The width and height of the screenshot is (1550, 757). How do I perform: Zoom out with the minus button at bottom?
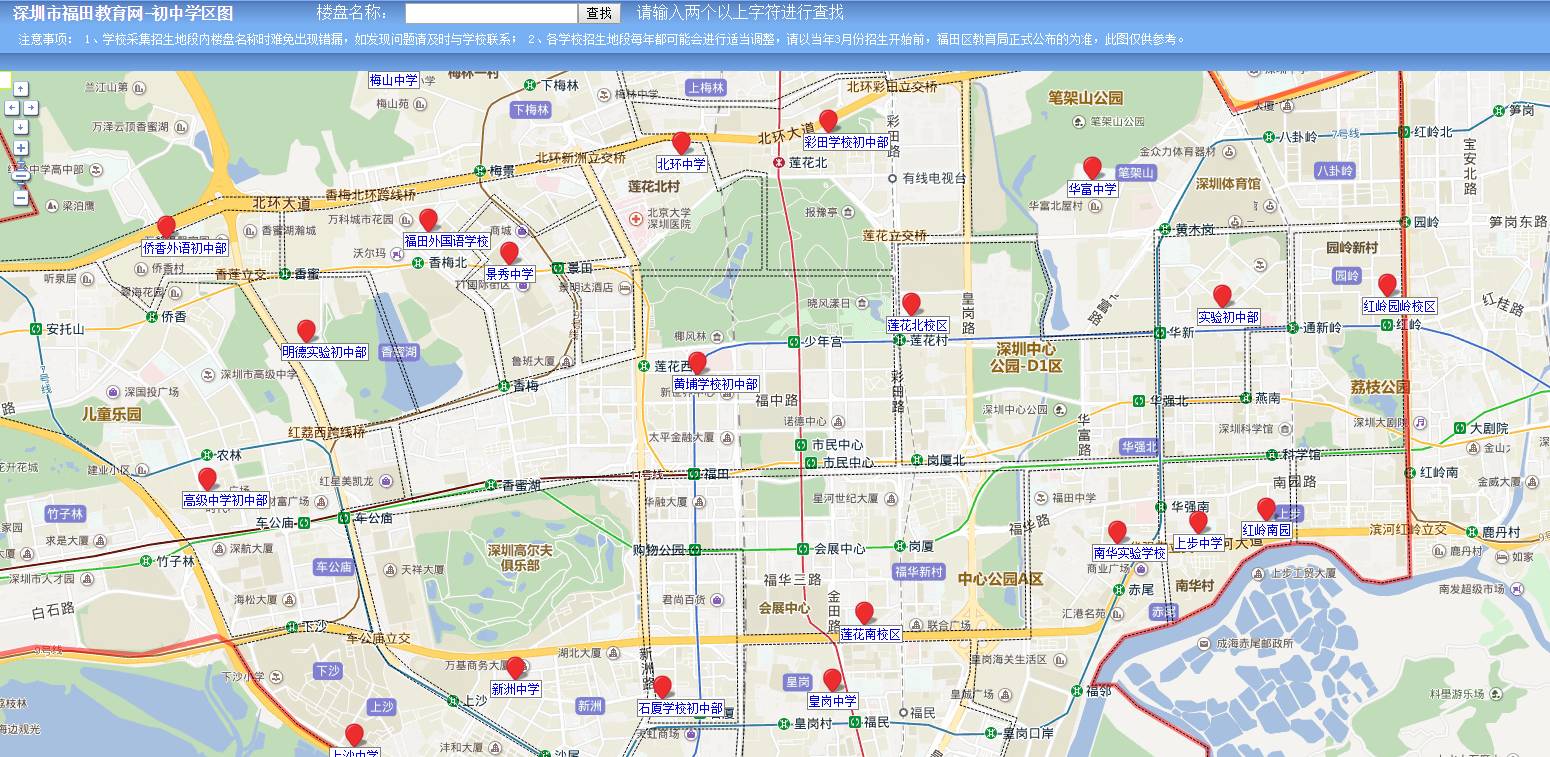[21, 198]
